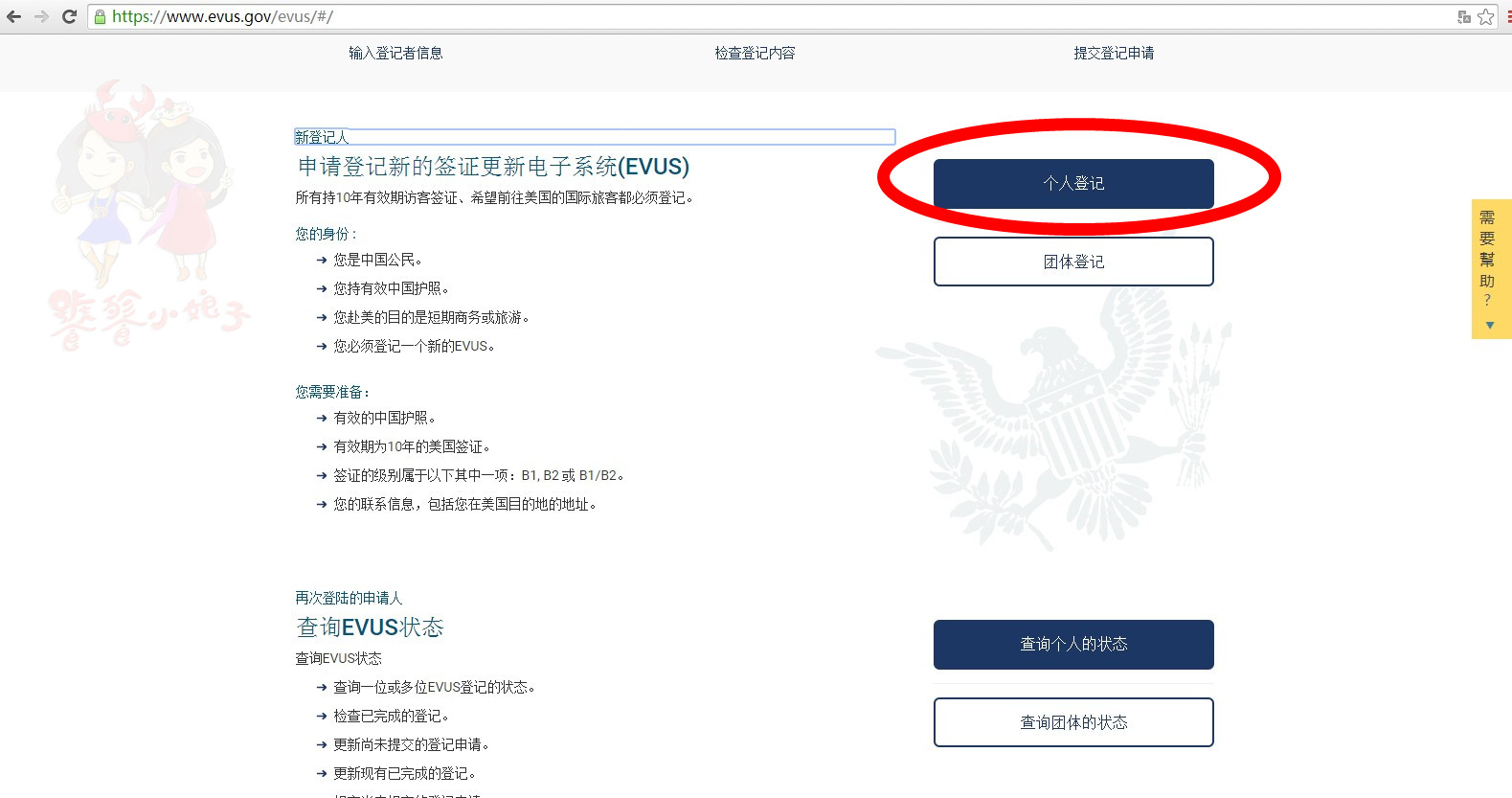
Task: Click the text 查询一位或多位EVUS登记的状态。
Action: point(435,687)
